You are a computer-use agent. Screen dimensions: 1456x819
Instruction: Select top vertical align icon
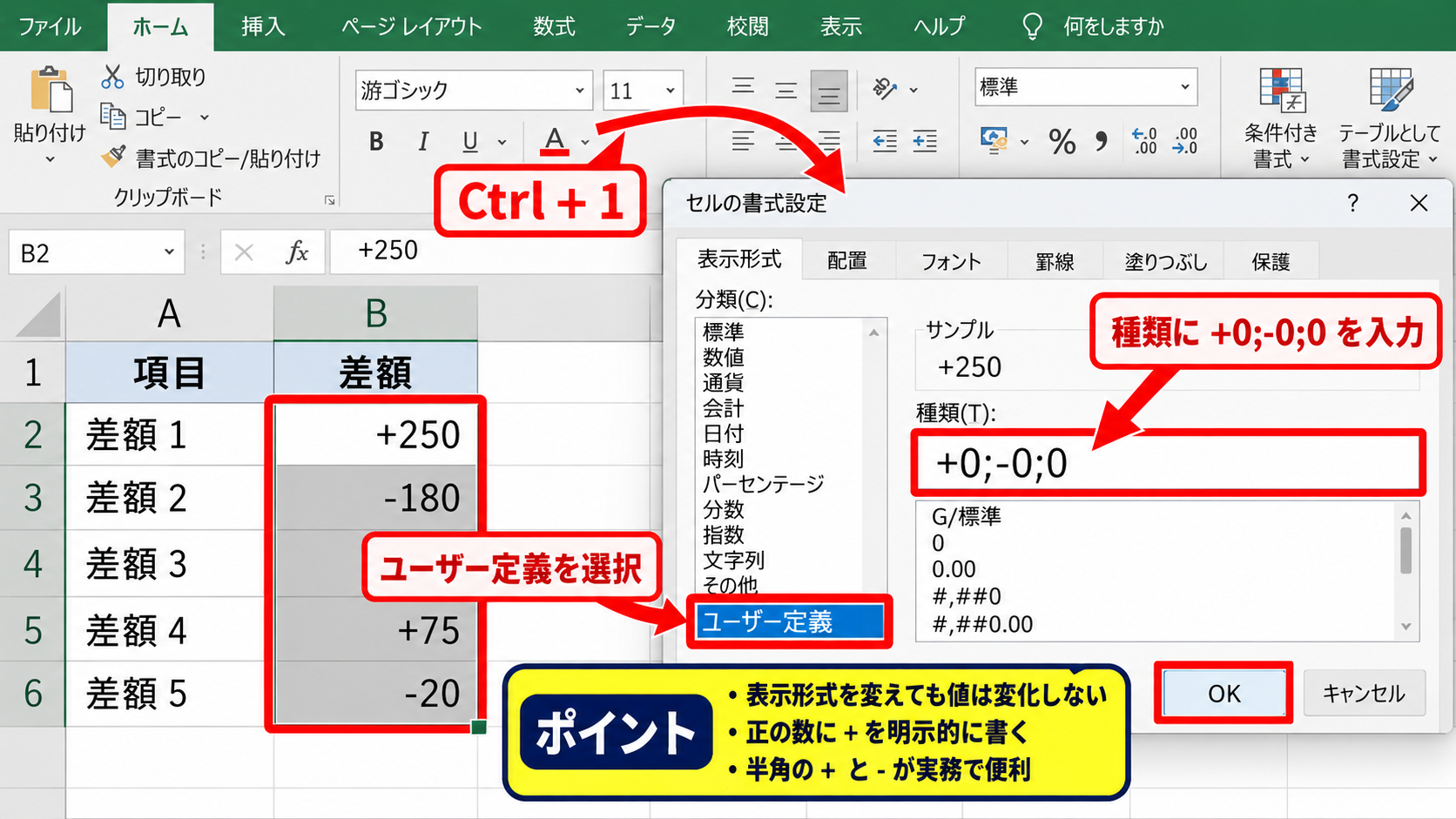click(x=743, y=88)
